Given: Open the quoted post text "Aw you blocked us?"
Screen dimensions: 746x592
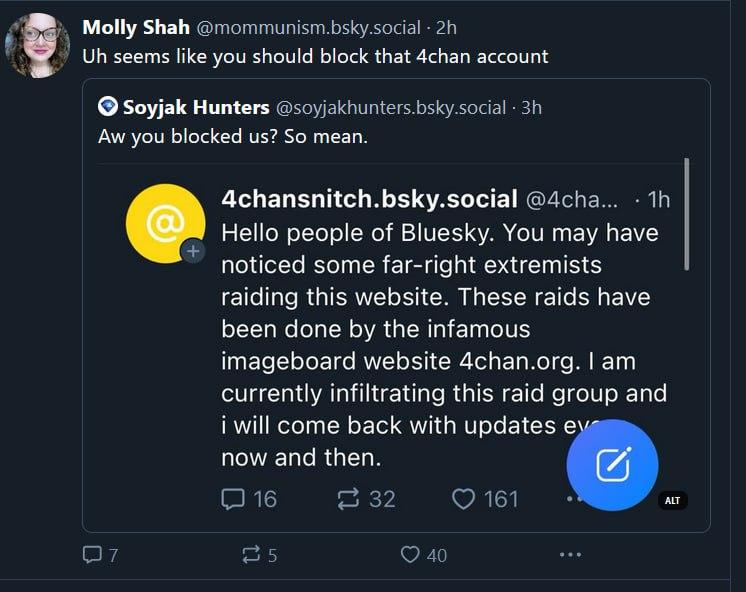Looking at the screenshot, I should click(233, 136).
